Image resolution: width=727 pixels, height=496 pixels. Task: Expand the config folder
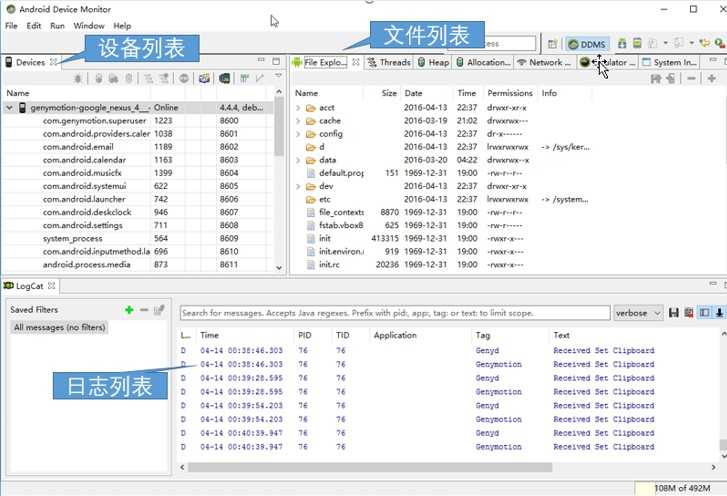[298, 134]
